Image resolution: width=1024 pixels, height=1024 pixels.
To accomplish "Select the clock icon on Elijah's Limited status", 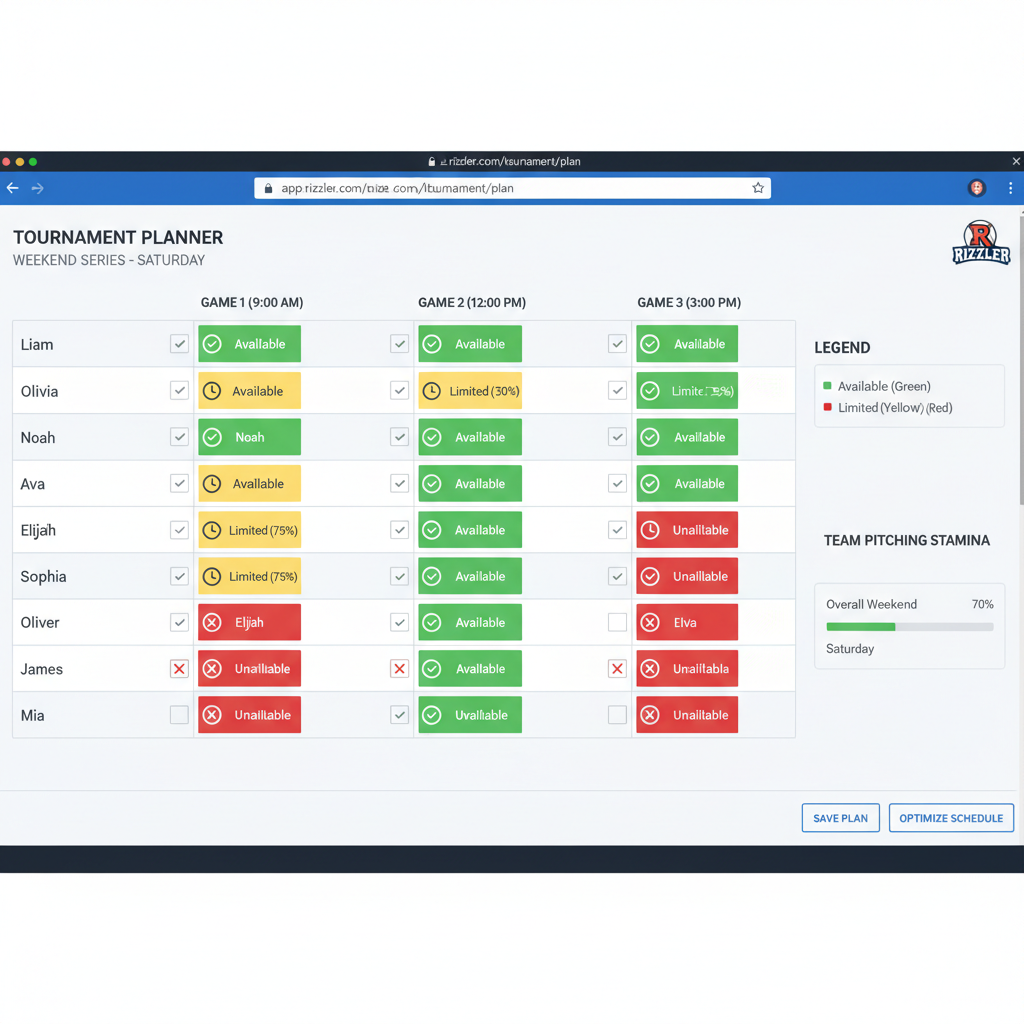I will (211, 529).
